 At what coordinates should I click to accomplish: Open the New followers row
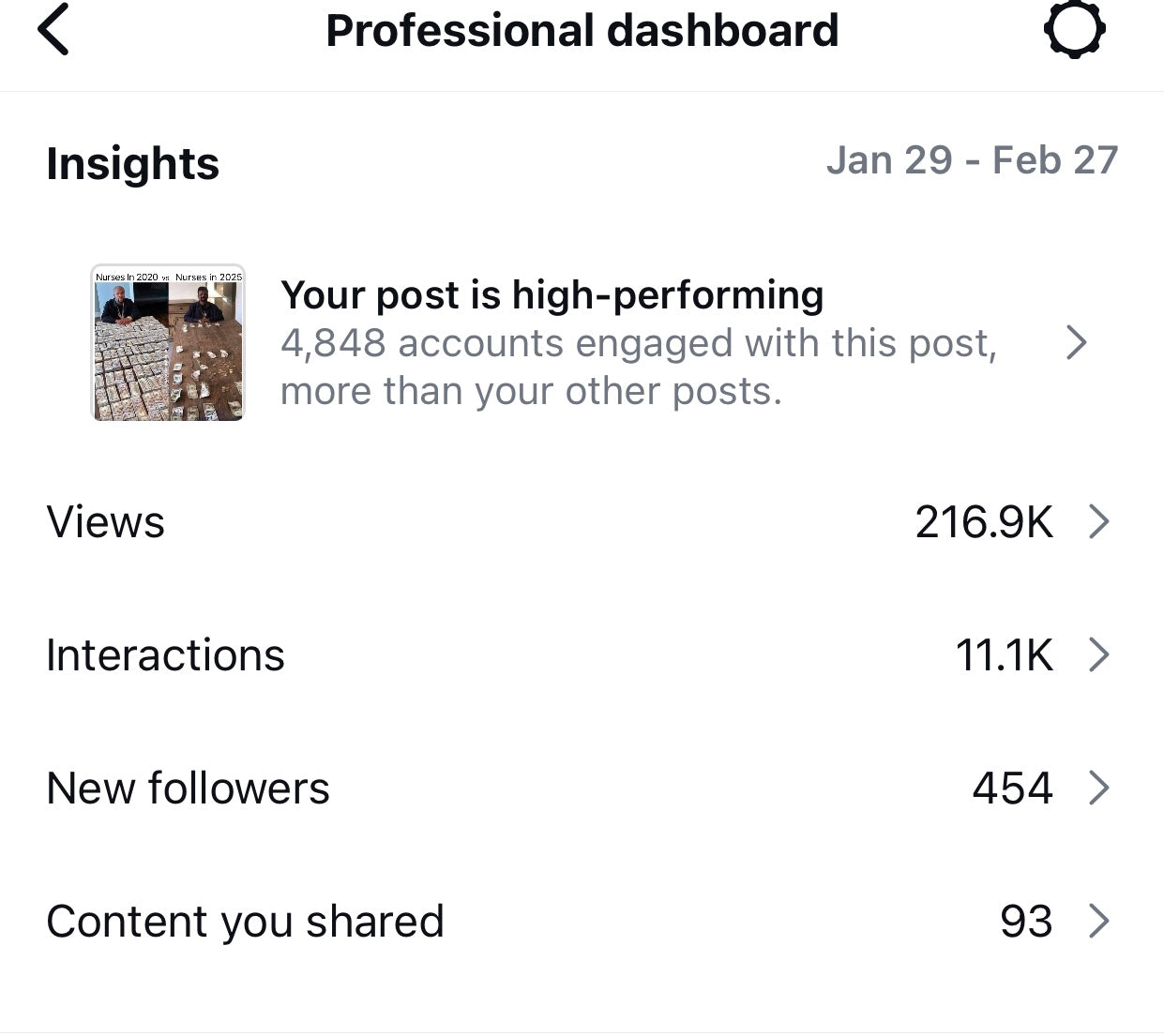[x=582, y=788]
